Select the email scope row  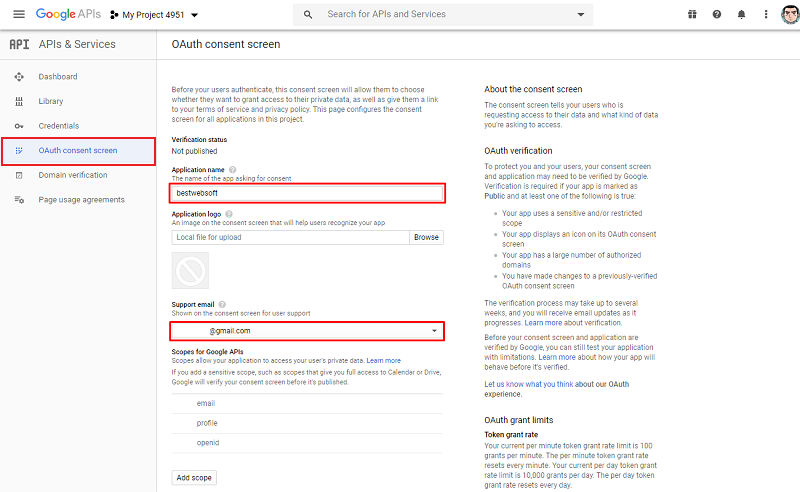(x=307, y=403)
